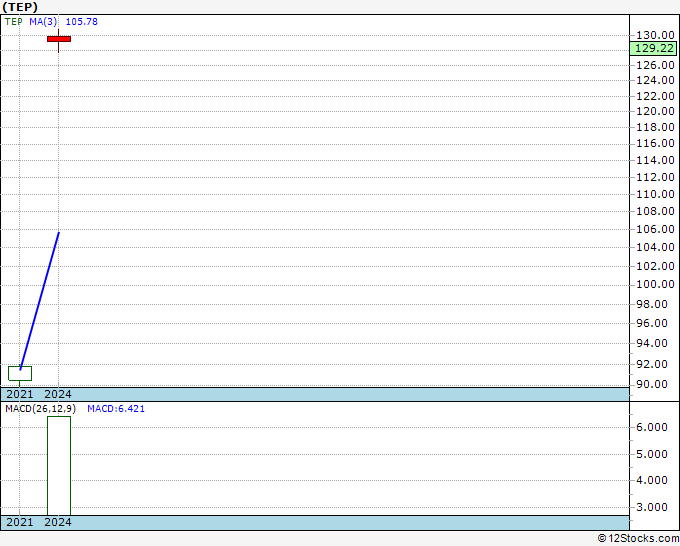This screenshot has height=546, width=680.
Task: Click the 6.000 MACD axis label
Action: pos(652,427)
